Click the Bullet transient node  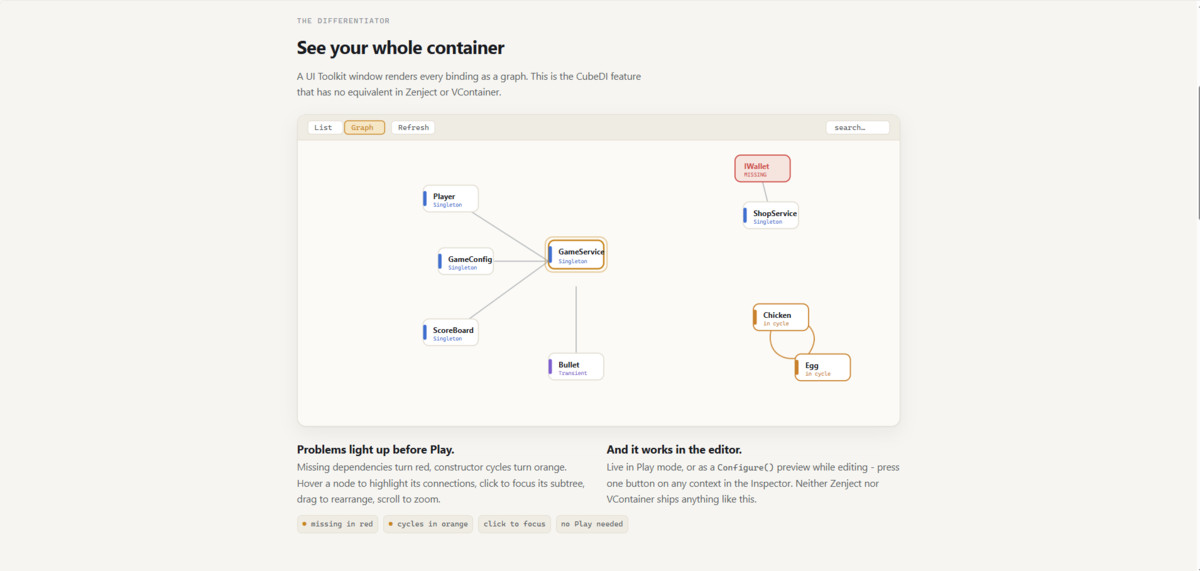pyautogui.click(x=576, y=367)
